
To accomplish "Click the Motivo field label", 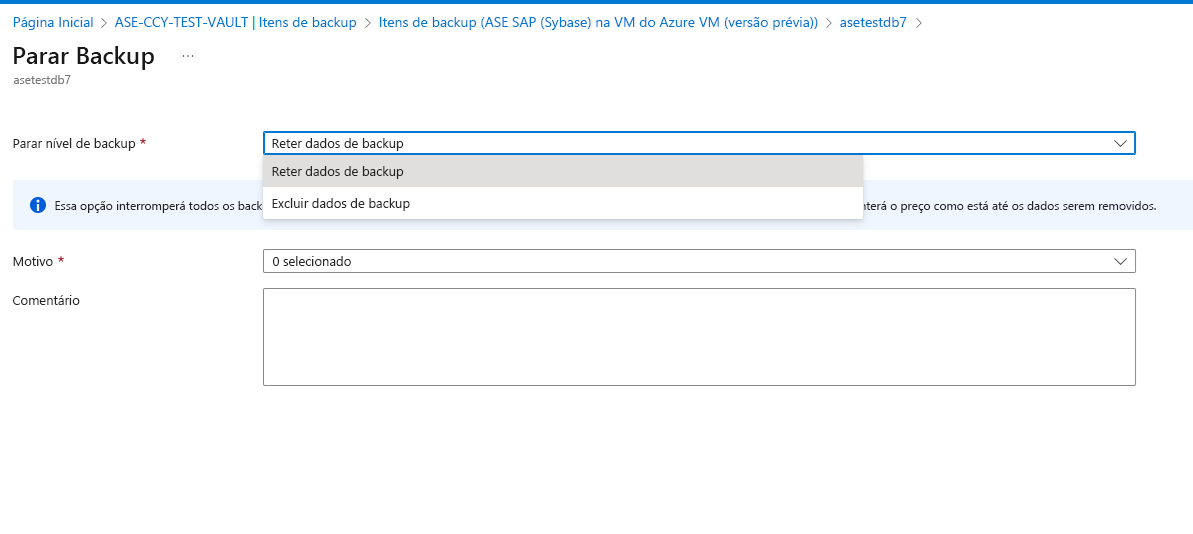I will [x=33, y=261].
